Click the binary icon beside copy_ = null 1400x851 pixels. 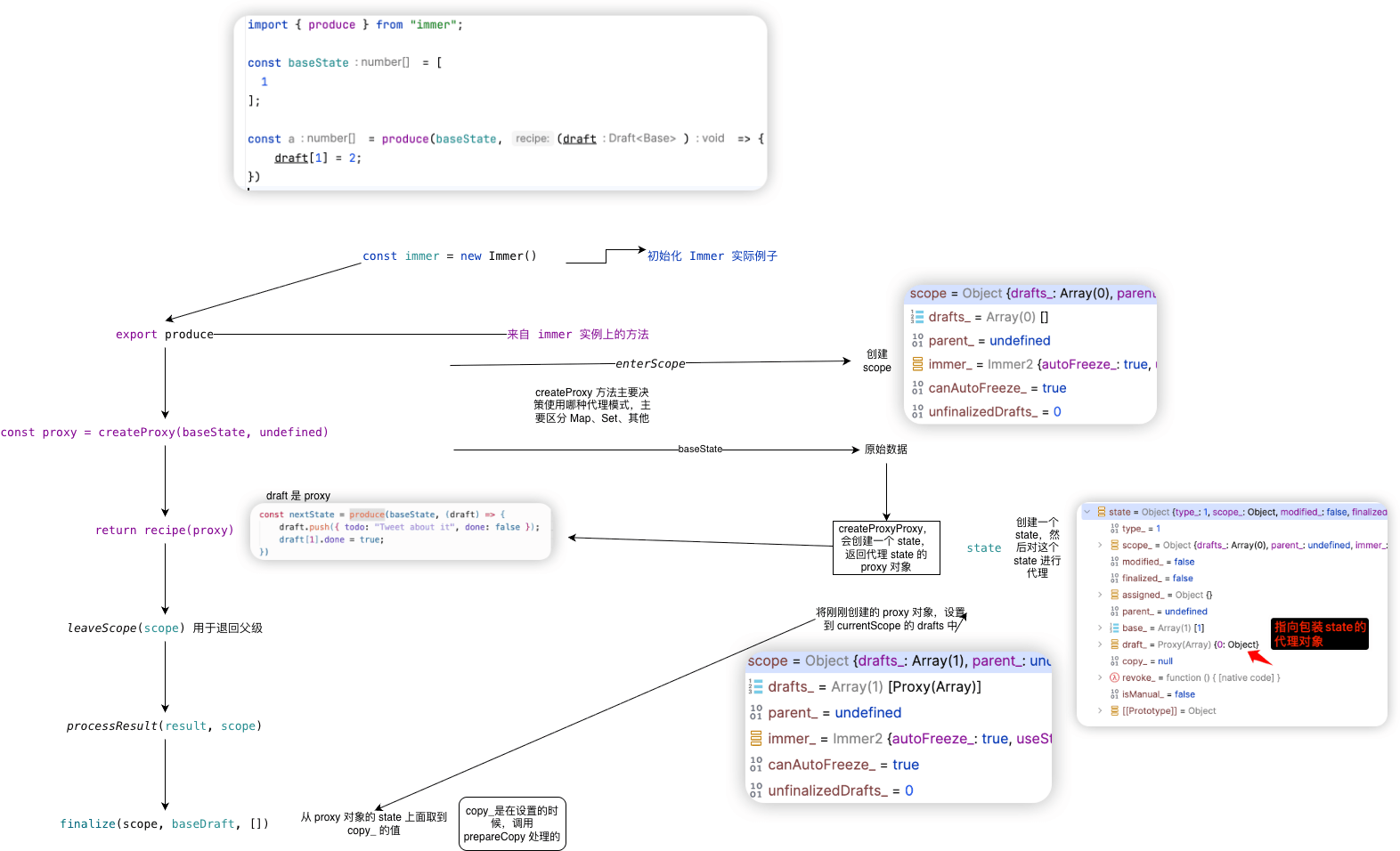1114,661
